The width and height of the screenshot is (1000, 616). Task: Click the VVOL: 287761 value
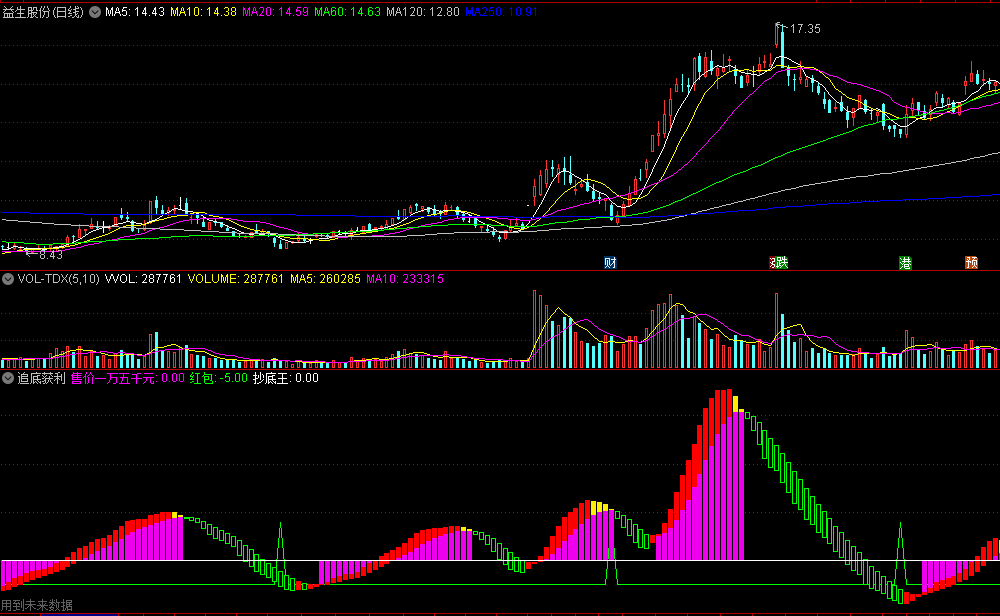click(x=143, y=279)
